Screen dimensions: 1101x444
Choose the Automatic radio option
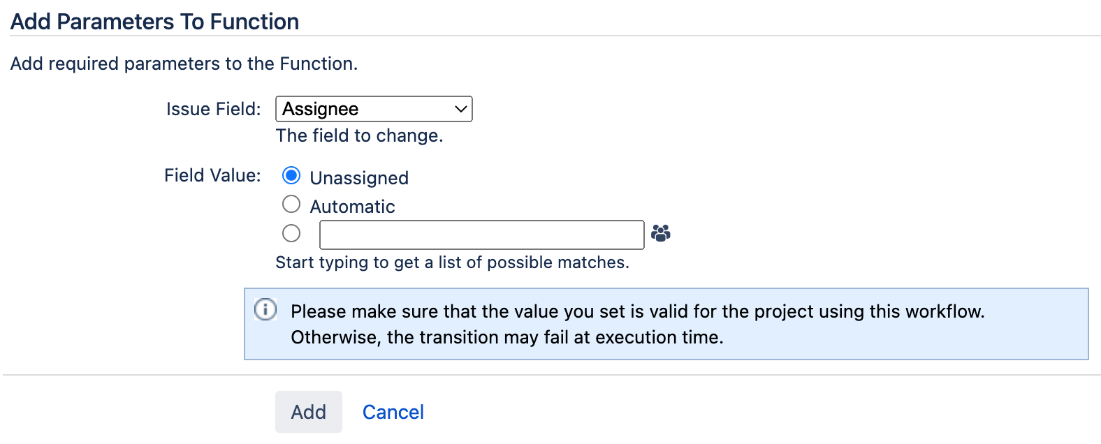(x=291, y=205)
